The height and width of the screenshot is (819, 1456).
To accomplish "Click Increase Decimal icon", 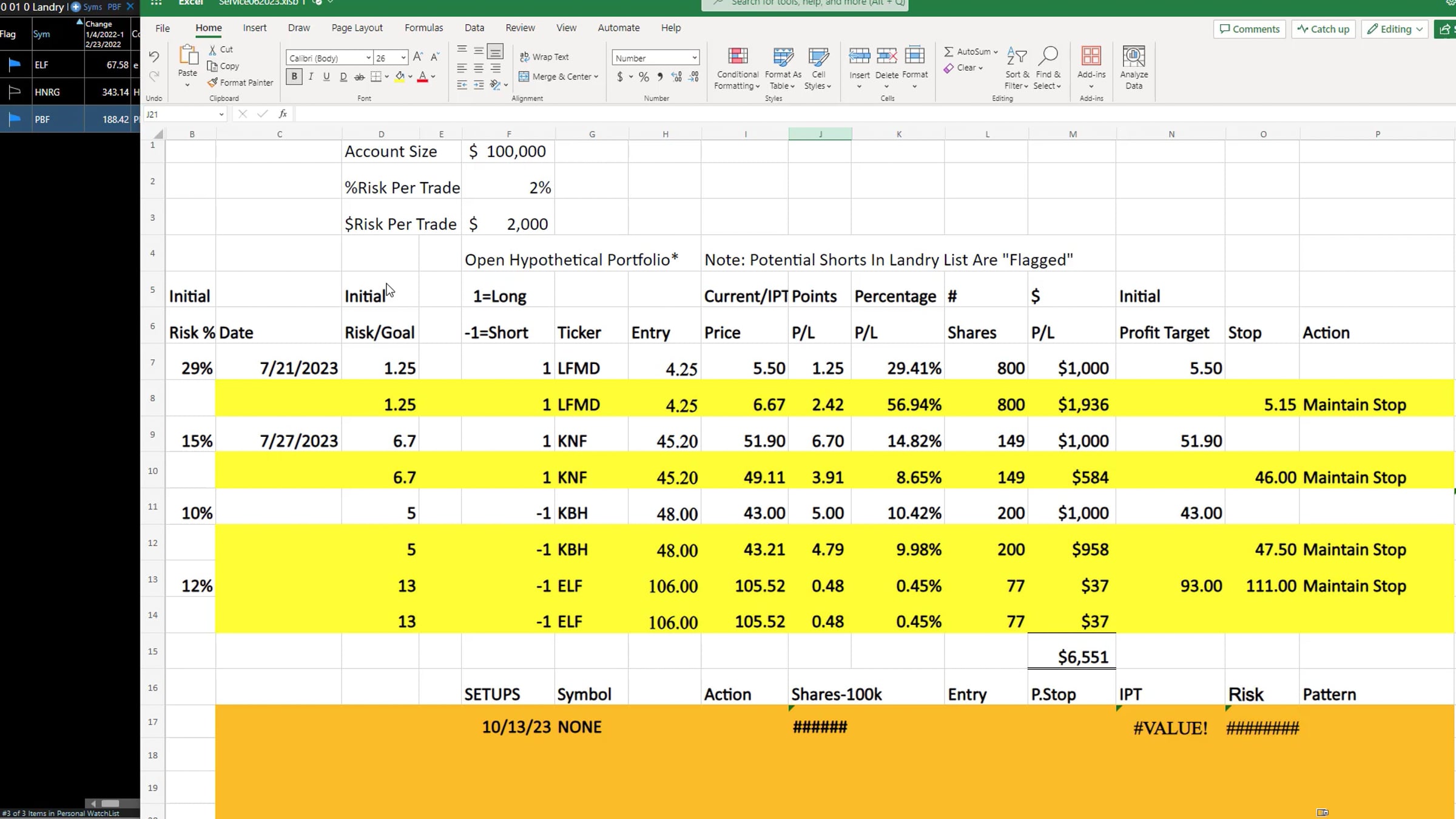I will coord(677,76).
